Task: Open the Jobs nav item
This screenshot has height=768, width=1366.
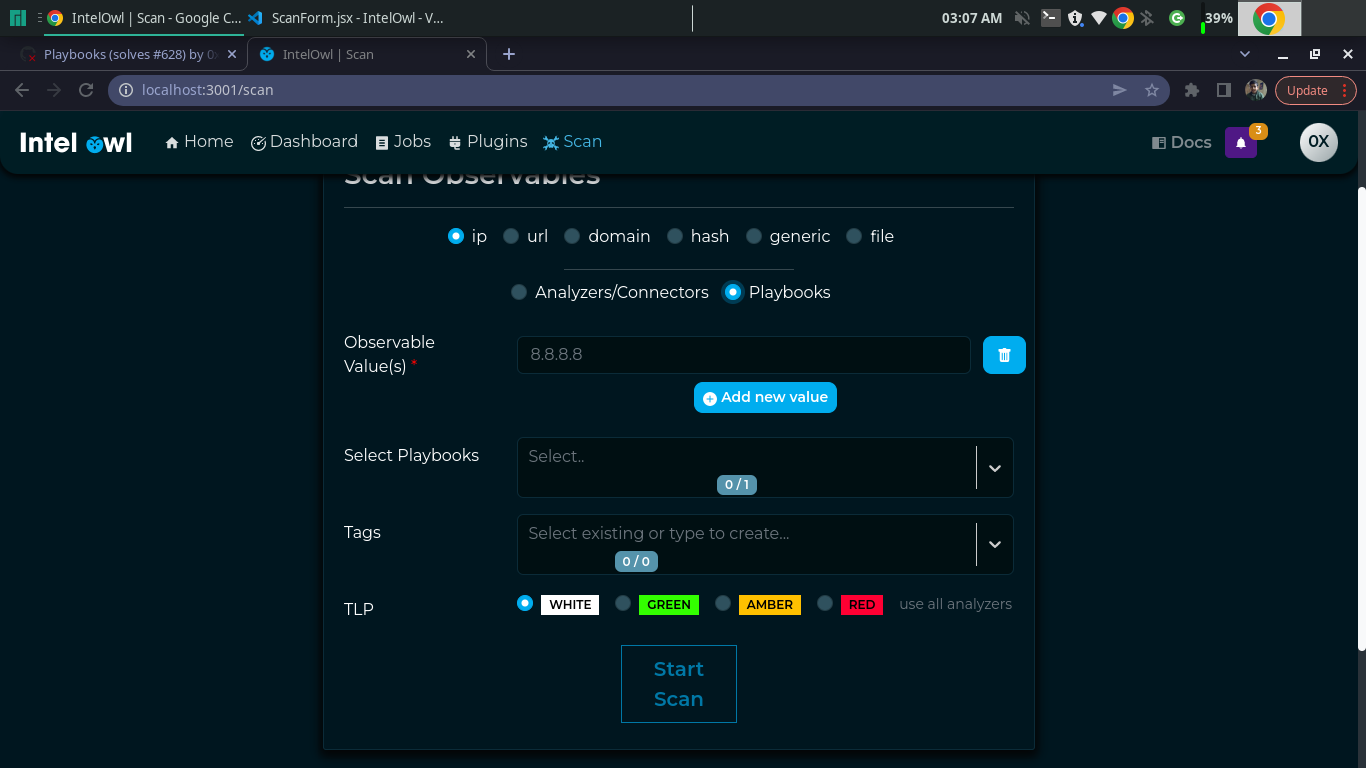Action: tap(403, 142)
